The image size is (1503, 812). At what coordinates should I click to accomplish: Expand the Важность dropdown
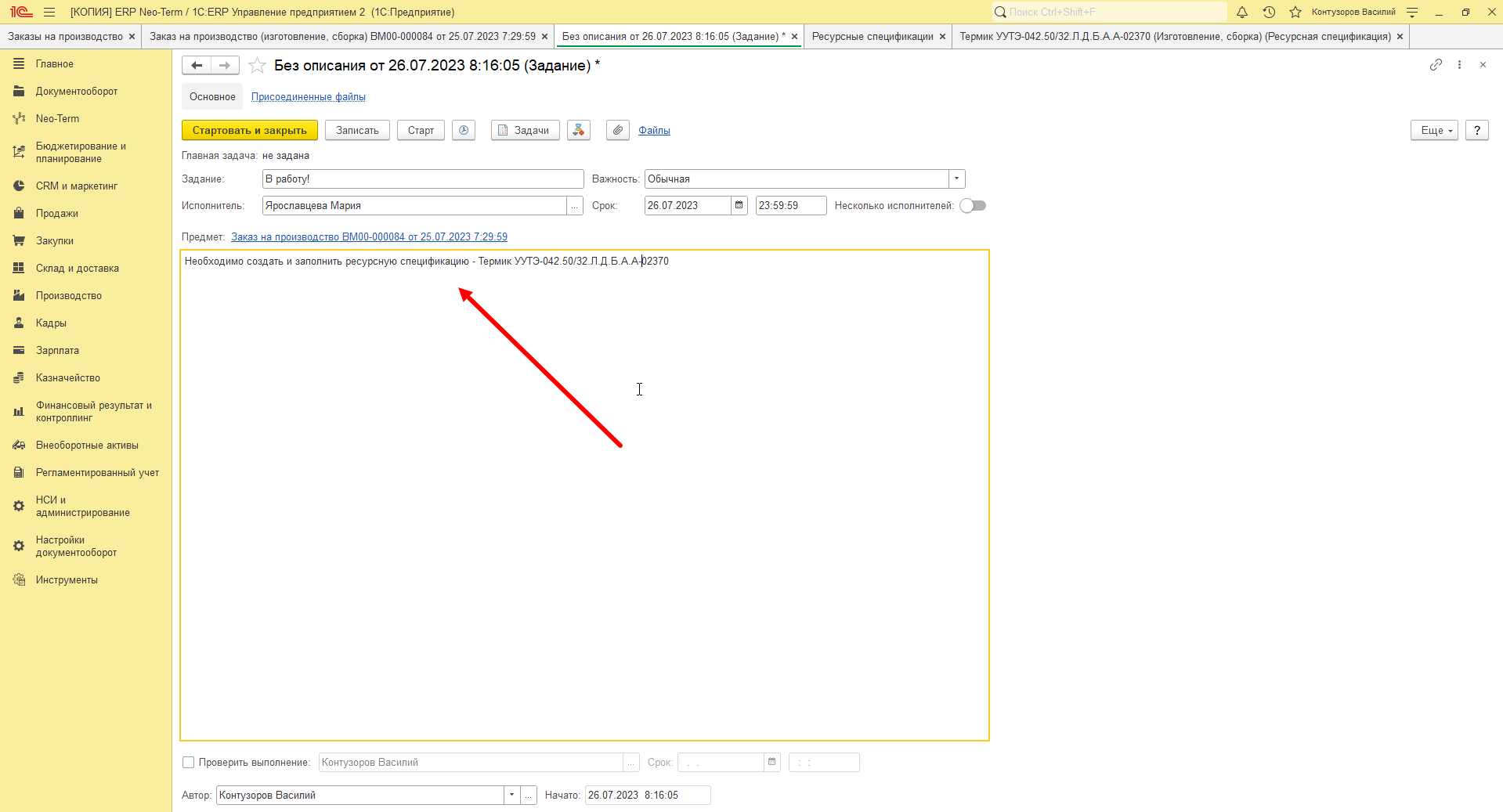(x=956, y=179)
